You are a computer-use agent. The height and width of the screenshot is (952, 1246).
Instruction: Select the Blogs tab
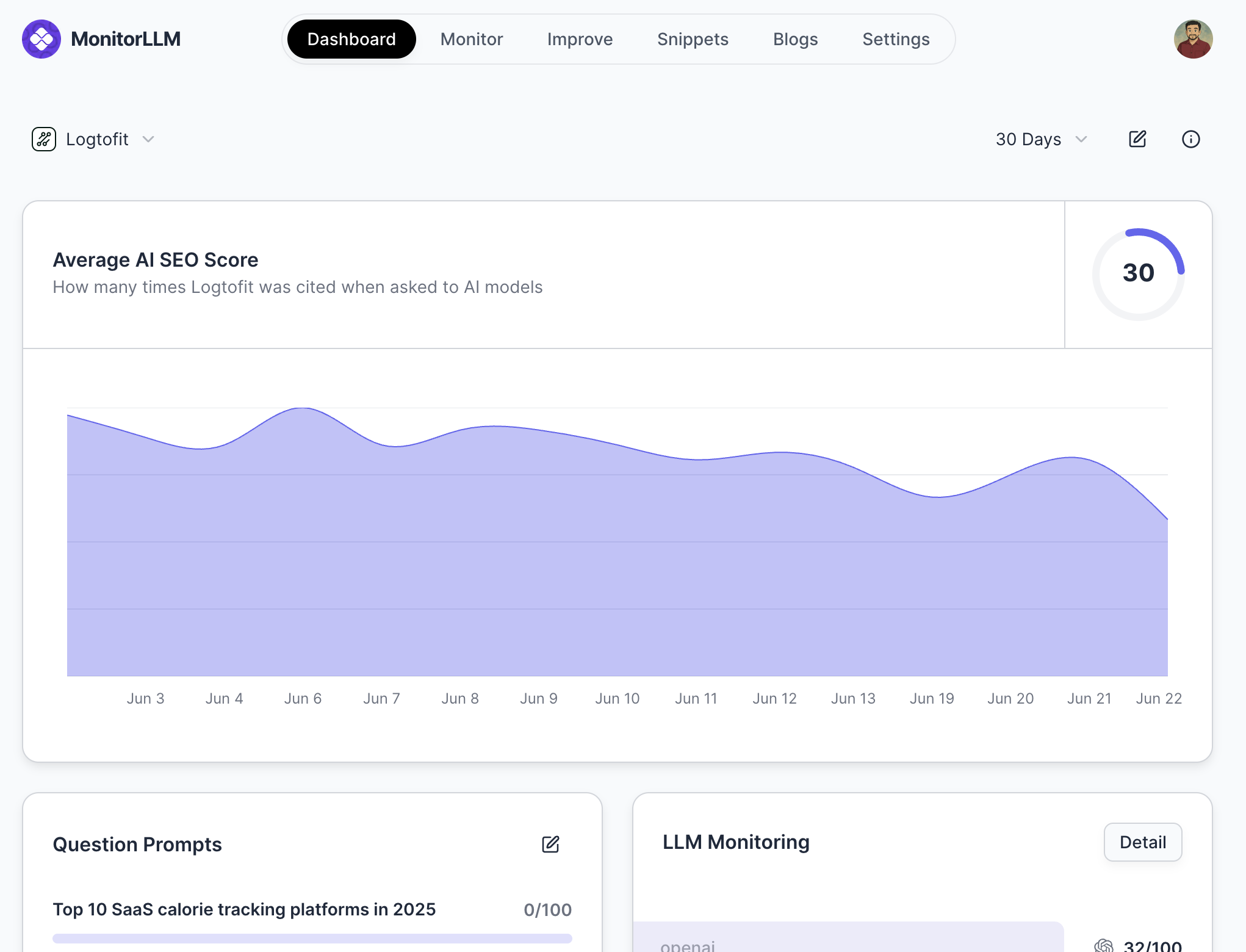795,39
